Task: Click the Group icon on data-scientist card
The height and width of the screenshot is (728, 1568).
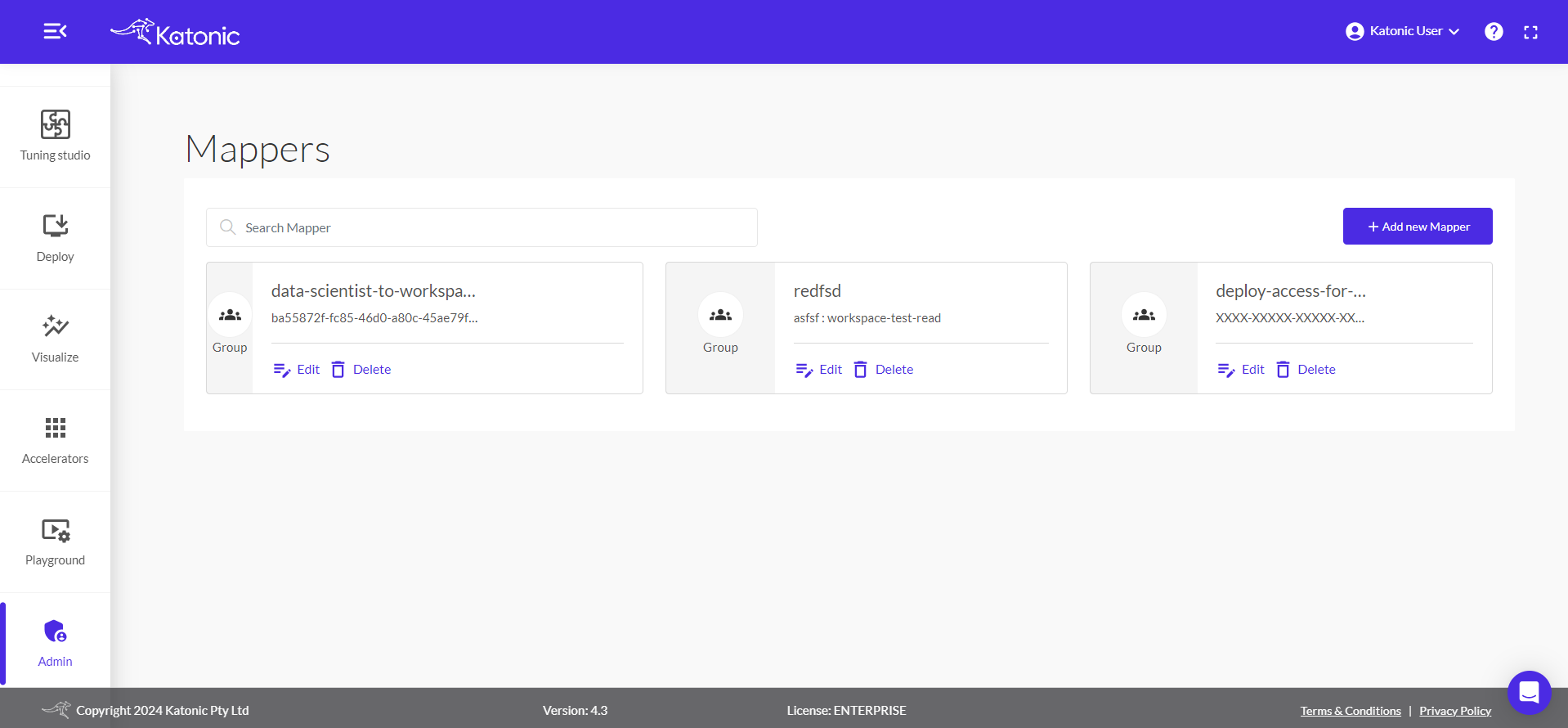Action: (230, 315)
